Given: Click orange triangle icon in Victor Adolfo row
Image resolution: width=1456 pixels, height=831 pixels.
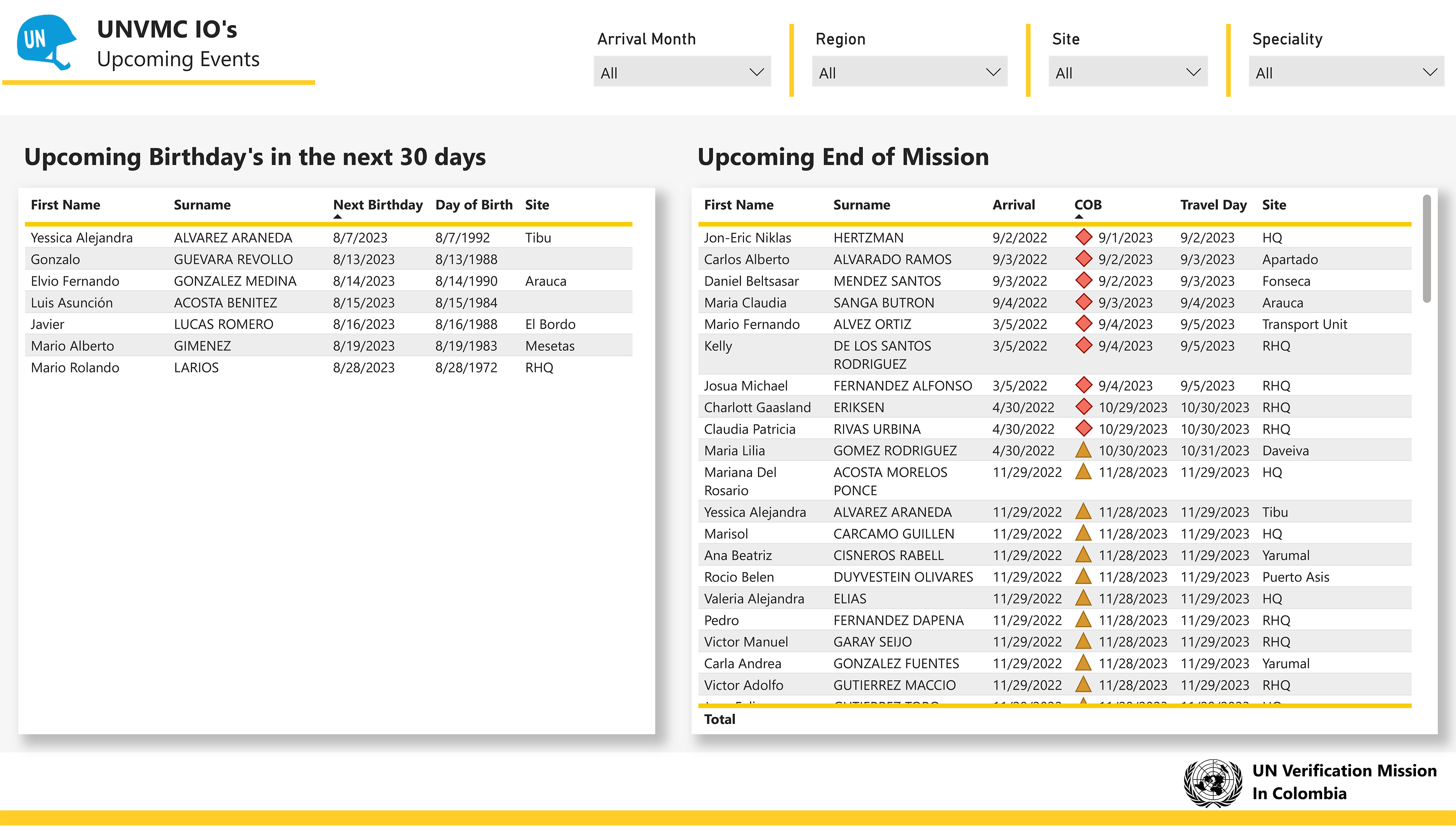Looking at the screenshot, I should [x=1083, y=684].
